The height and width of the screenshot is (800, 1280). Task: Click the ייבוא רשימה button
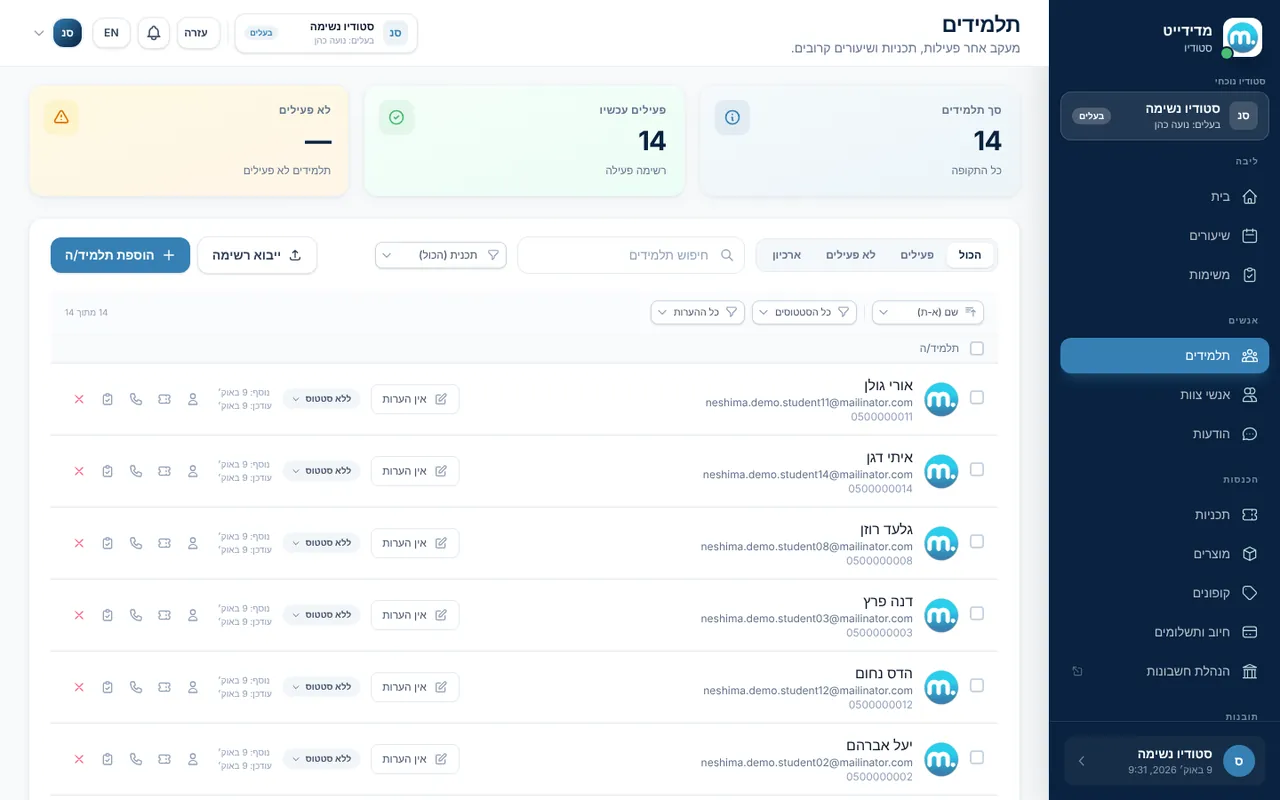pos(257,255)
